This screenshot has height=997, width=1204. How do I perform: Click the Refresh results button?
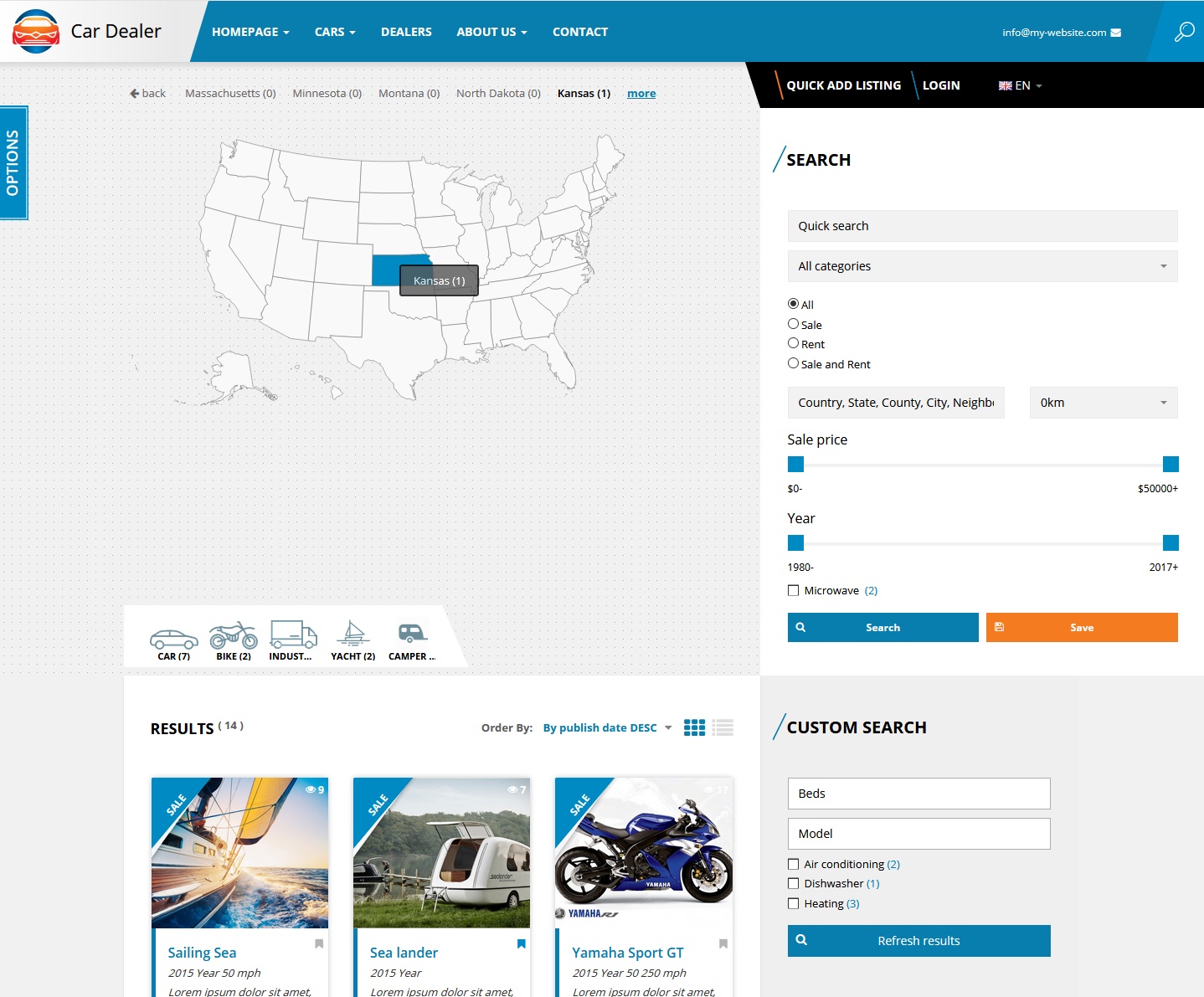point(918,940)
